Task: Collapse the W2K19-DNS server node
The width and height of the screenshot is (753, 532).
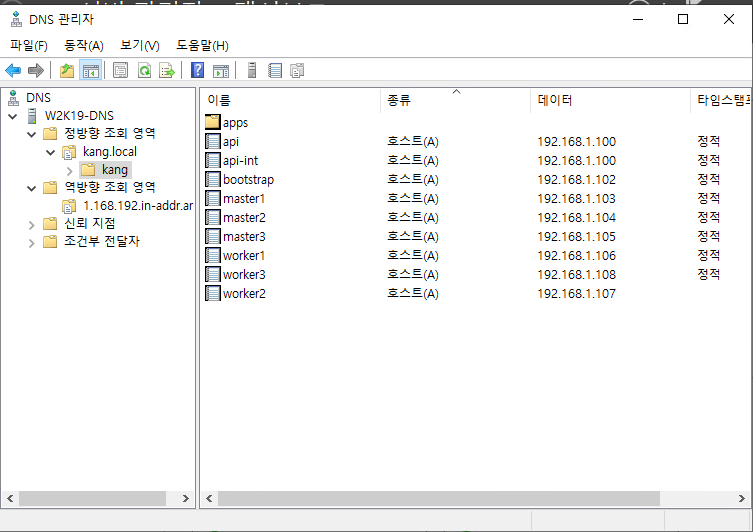Action: point(13,116)
